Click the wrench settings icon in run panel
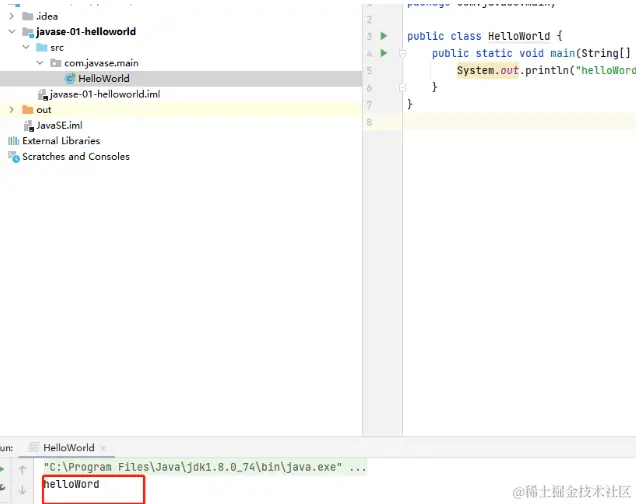Viewport: 636px width, 504px height. click(x=2, y=488)
